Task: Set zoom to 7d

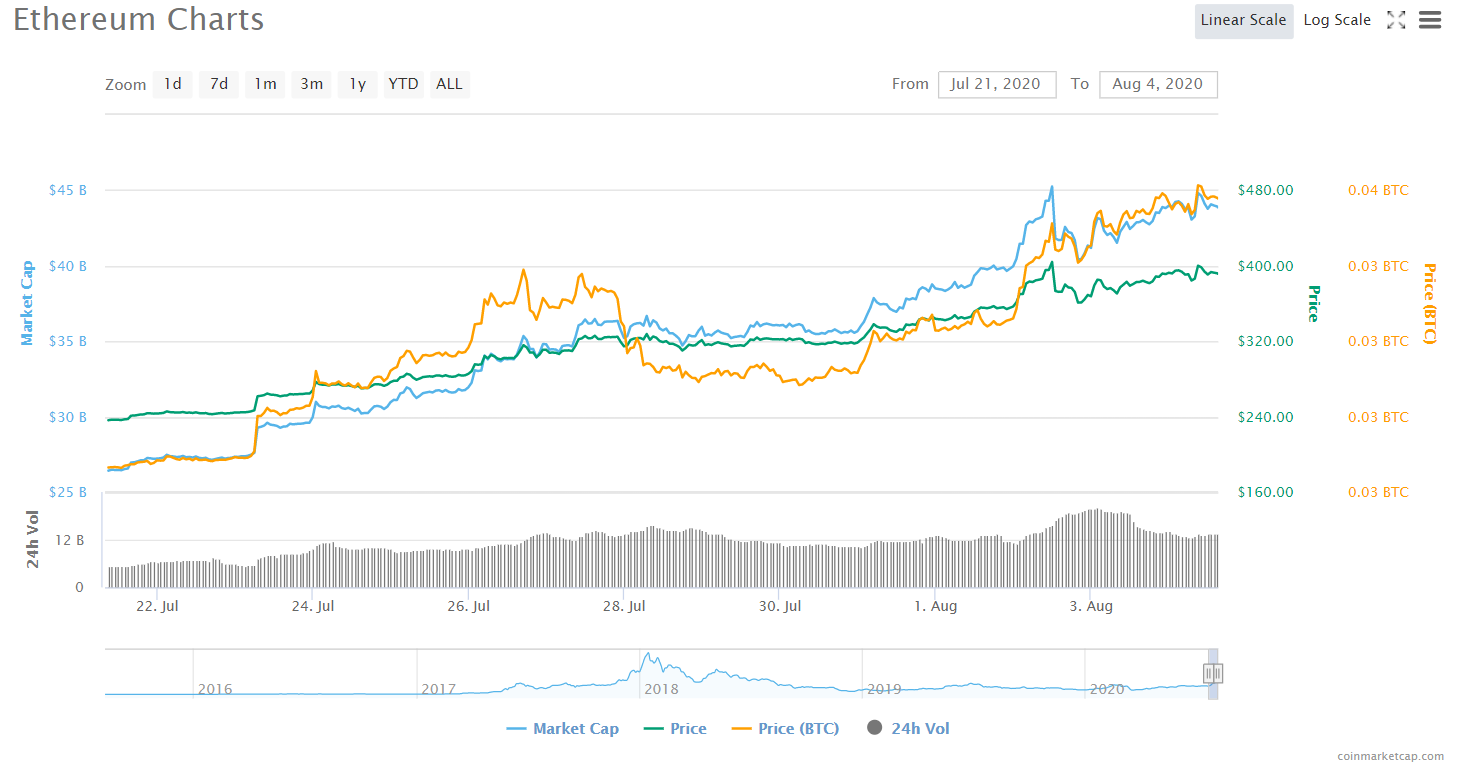Action: [219, 84]
